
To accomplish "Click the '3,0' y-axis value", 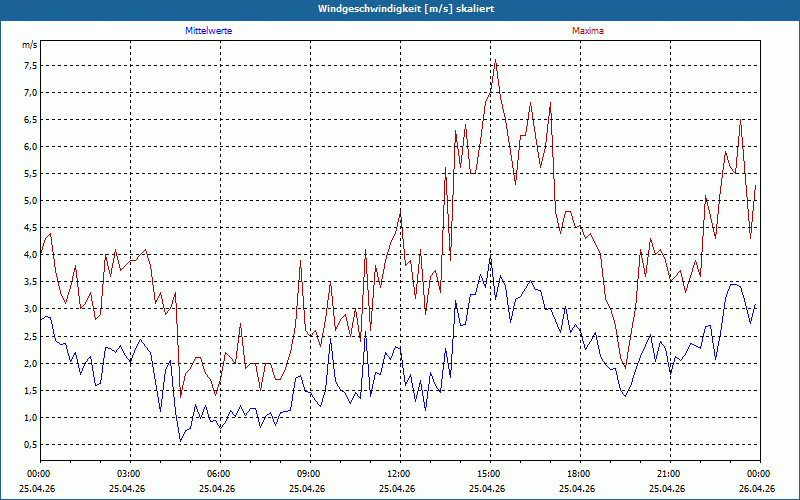I will pos(30,309).
